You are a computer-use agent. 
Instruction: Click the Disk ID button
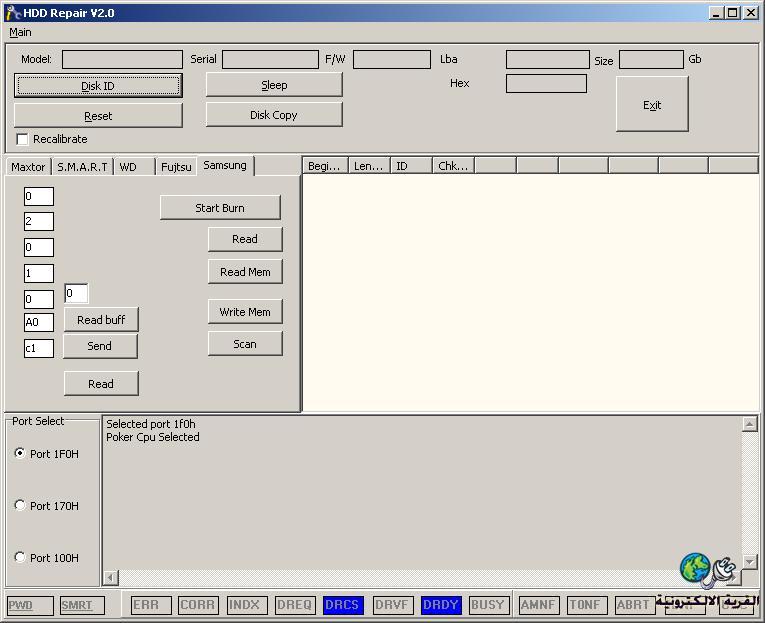point(98,86)
